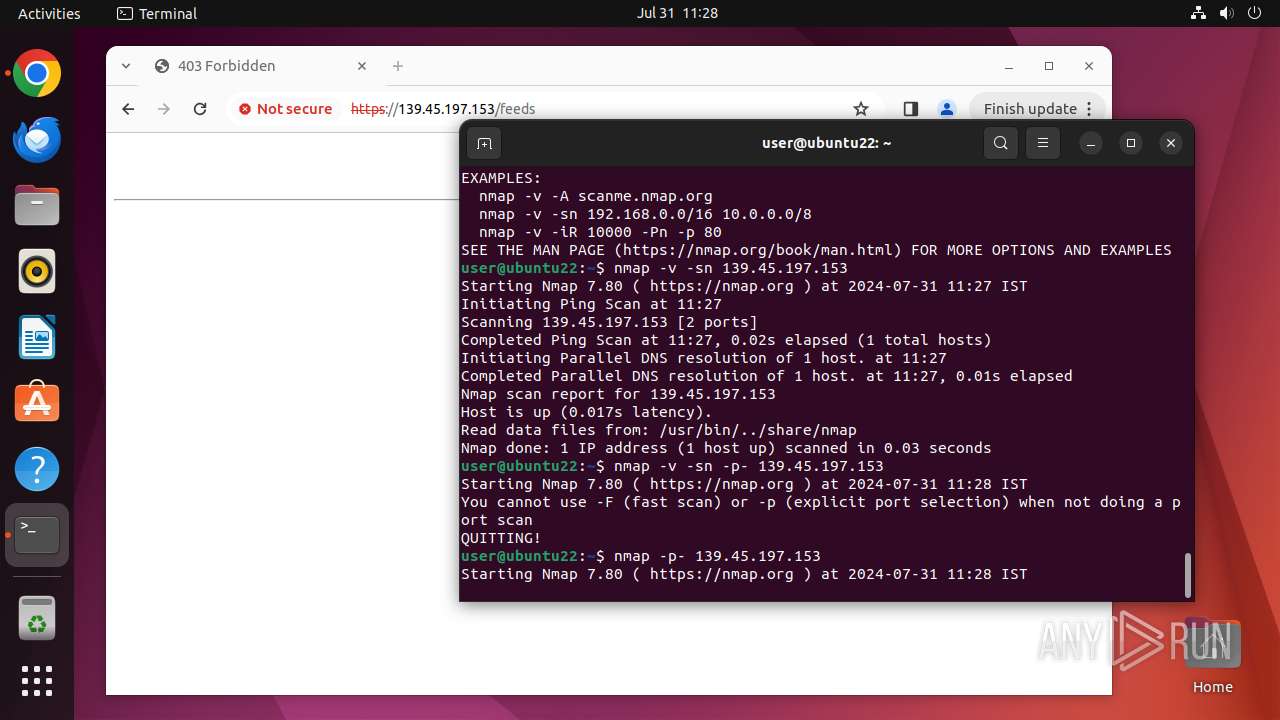Open Ubuntu Software store in the dock
The height and width of the screenshot is (720, 1280).
coord(37,403)
